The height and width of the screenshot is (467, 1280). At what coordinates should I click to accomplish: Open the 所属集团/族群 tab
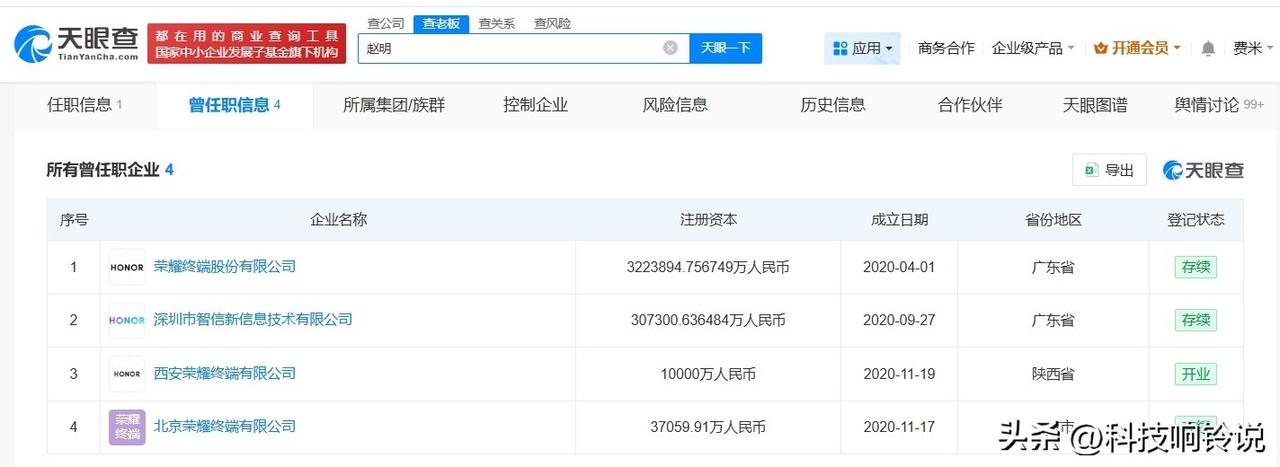[394, 105]
